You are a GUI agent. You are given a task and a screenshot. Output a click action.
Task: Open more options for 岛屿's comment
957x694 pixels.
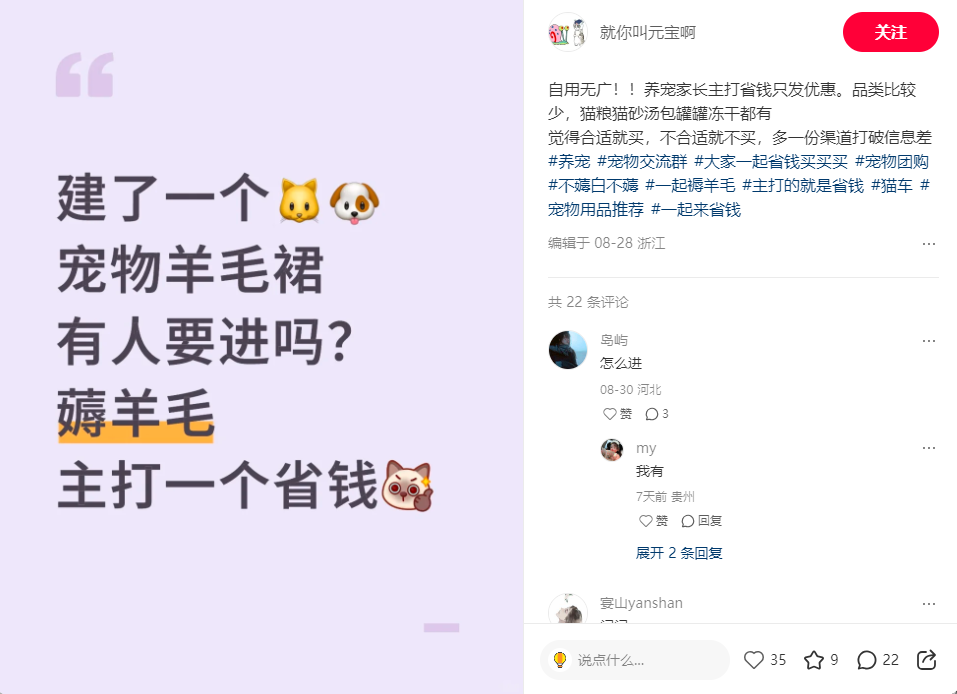[x=929, y=341]
